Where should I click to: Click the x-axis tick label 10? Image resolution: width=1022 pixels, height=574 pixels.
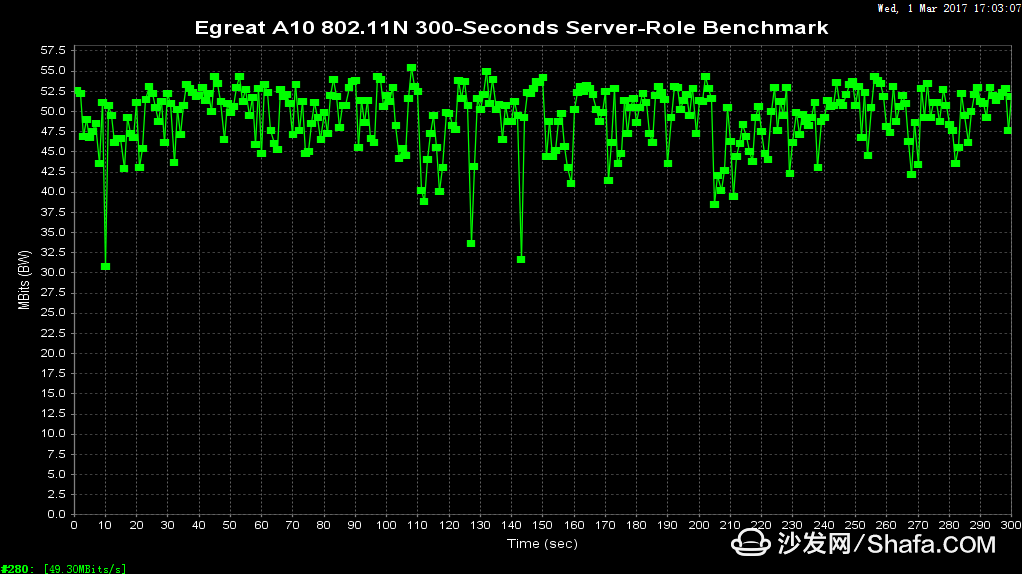click(105, 525)
